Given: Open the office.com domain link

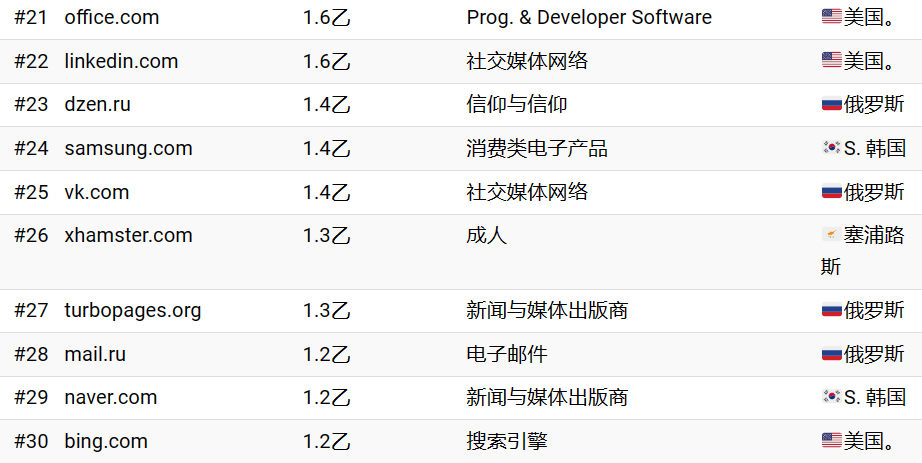Looking at the screenshot, I should [x=111, y=17].
